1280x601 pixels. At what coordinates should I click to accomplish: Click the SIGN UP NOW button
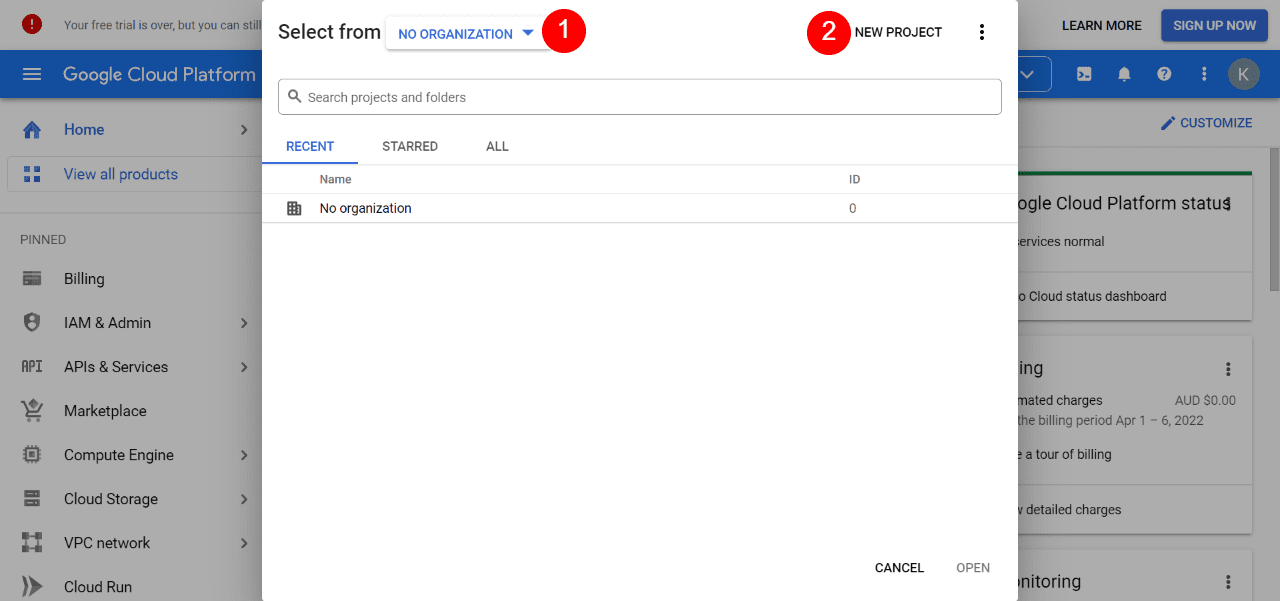1214,25
